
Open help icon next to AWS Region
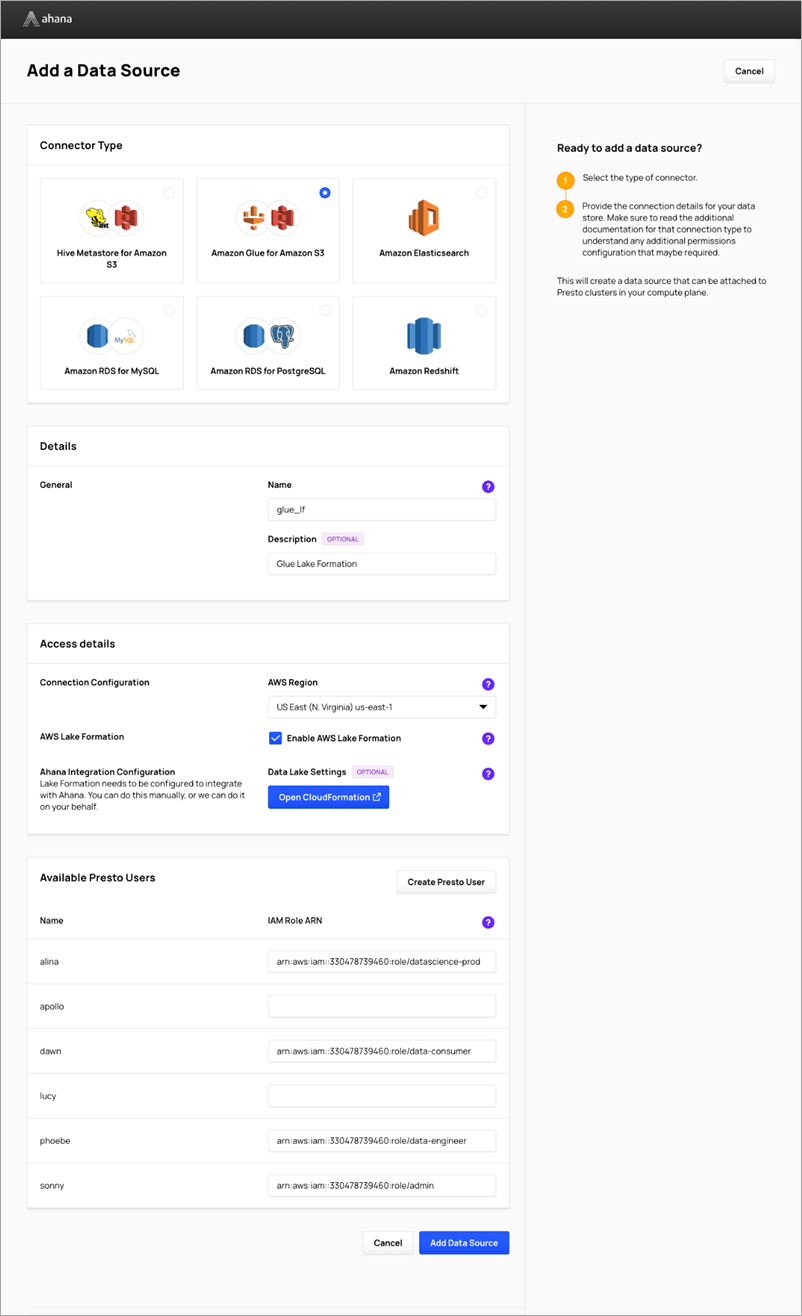click(488, 685)
